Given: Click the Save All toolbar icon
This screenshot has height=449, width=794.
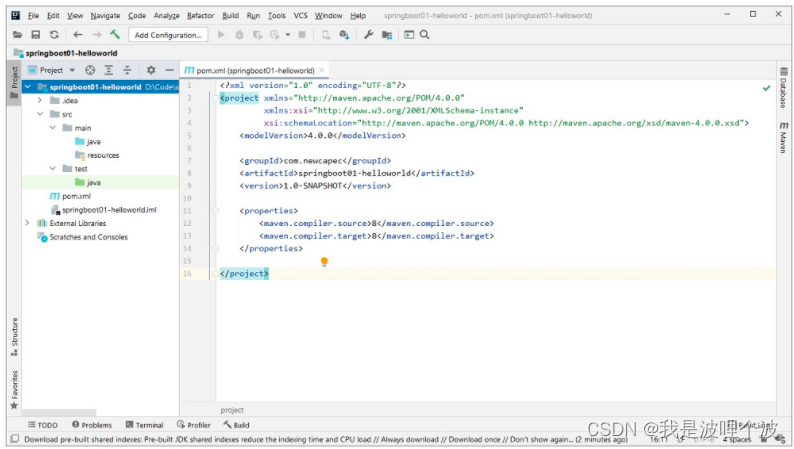Looking at the screenshot, I should click(x=35, y=35).
